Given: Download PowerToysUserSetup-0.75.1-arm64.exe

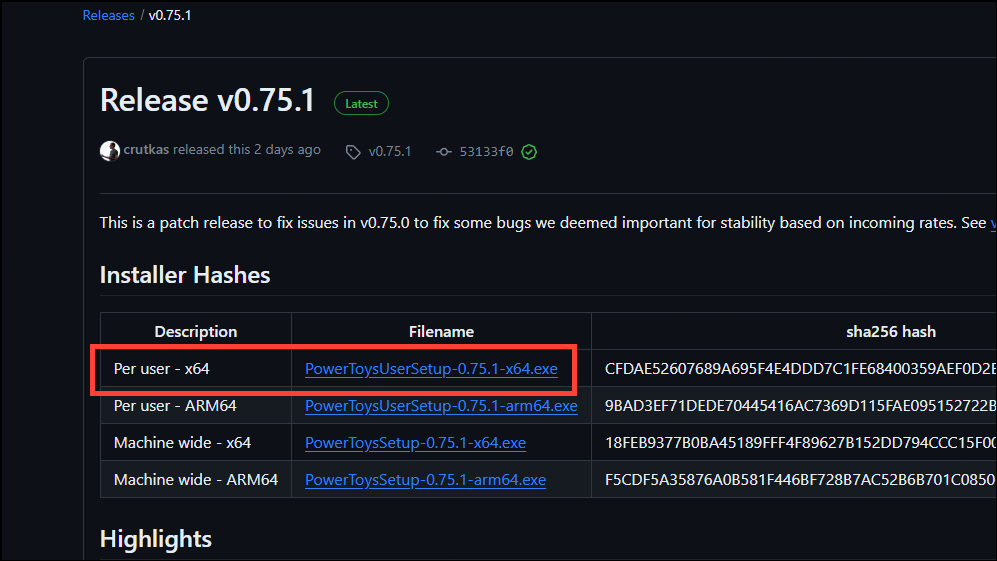Looking at the screenshot, I should tap(441, 406).
